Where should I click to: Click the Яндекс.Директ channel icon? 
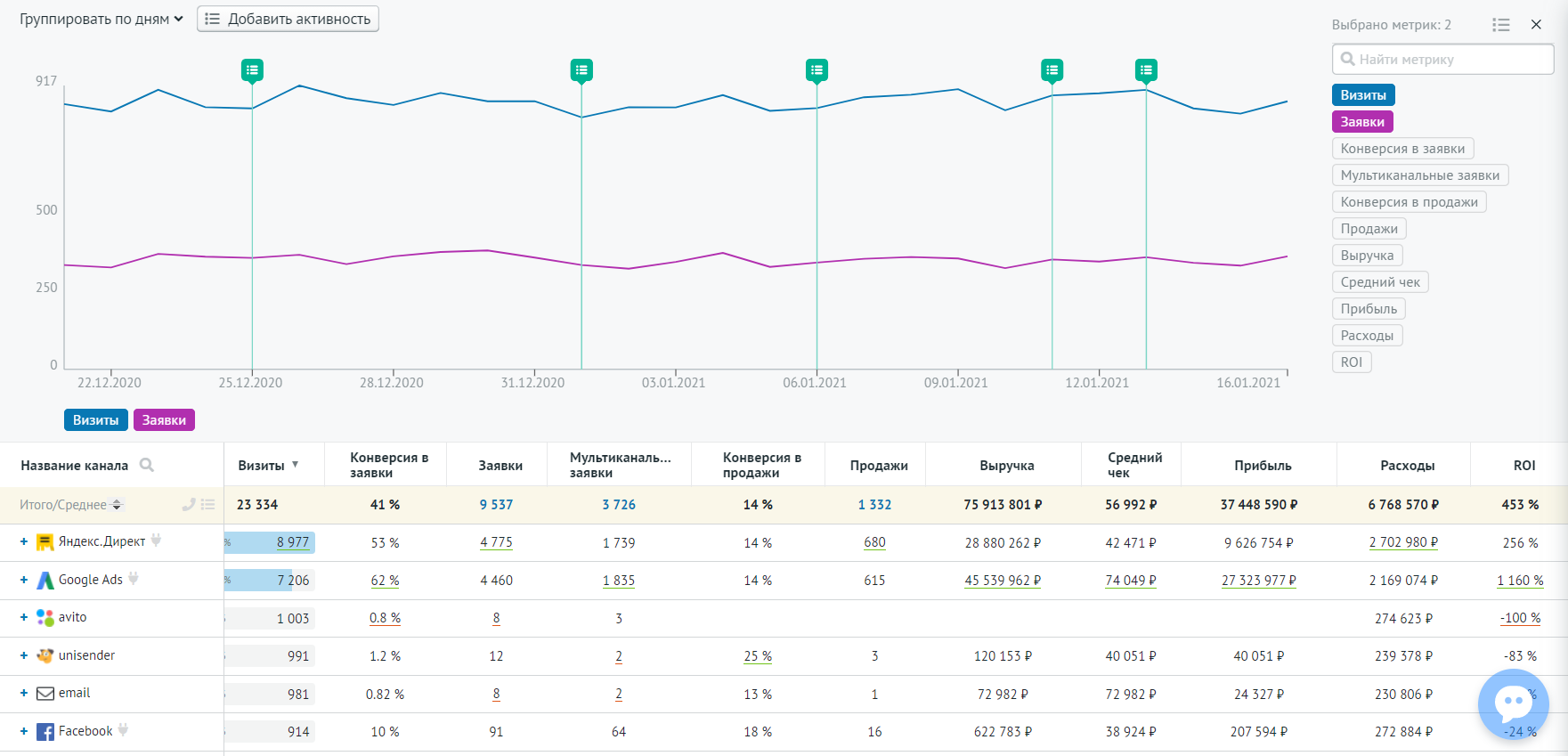45,542
